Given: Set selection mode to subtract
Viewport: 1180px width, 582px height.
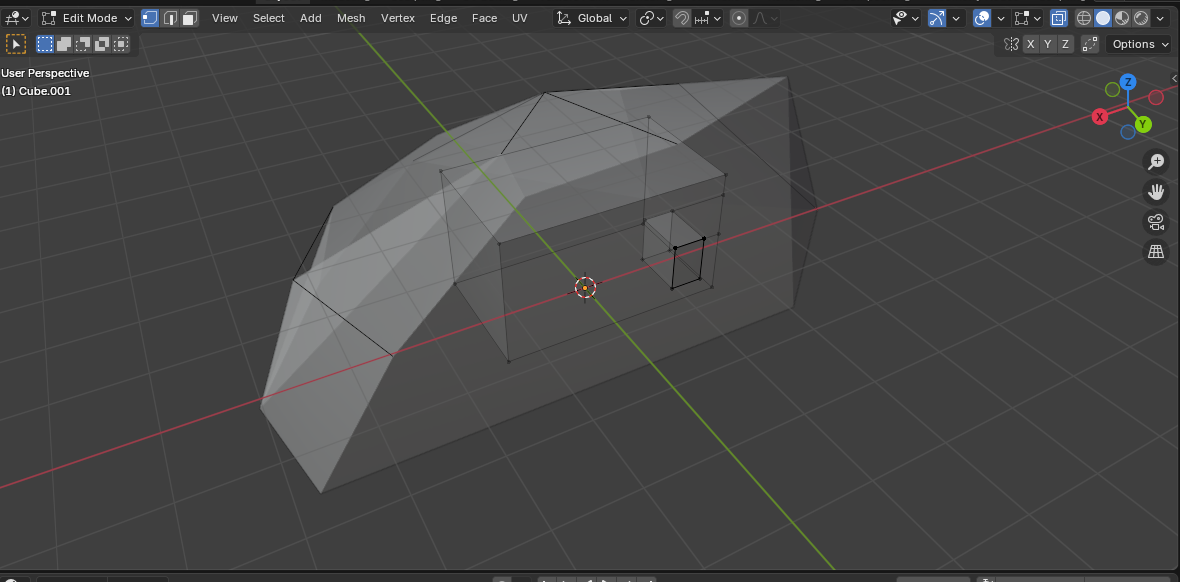Looking at the screenshot, I should click(x=83, y=44).
